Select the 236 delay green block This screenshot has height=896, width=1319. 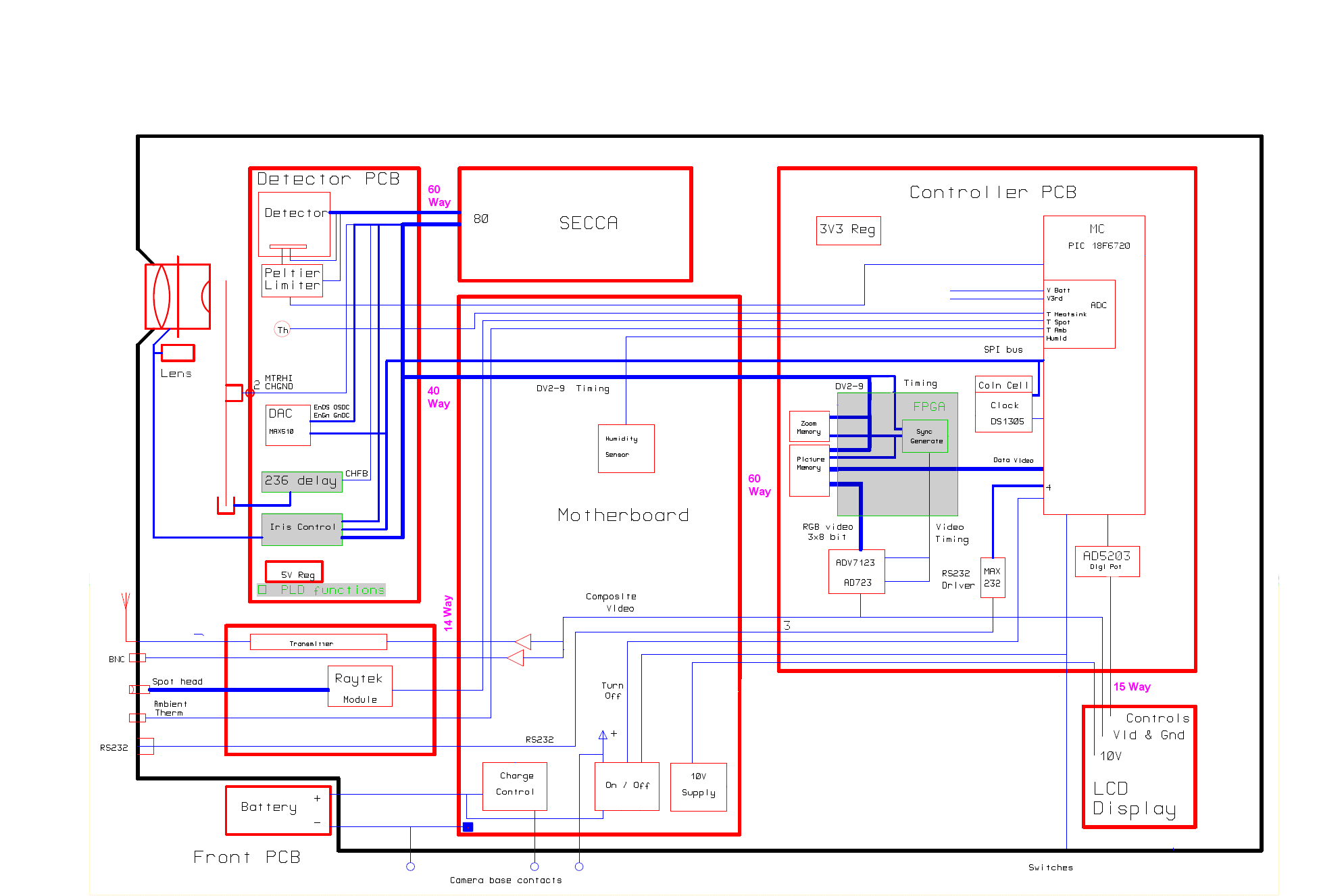coord(302,481)
